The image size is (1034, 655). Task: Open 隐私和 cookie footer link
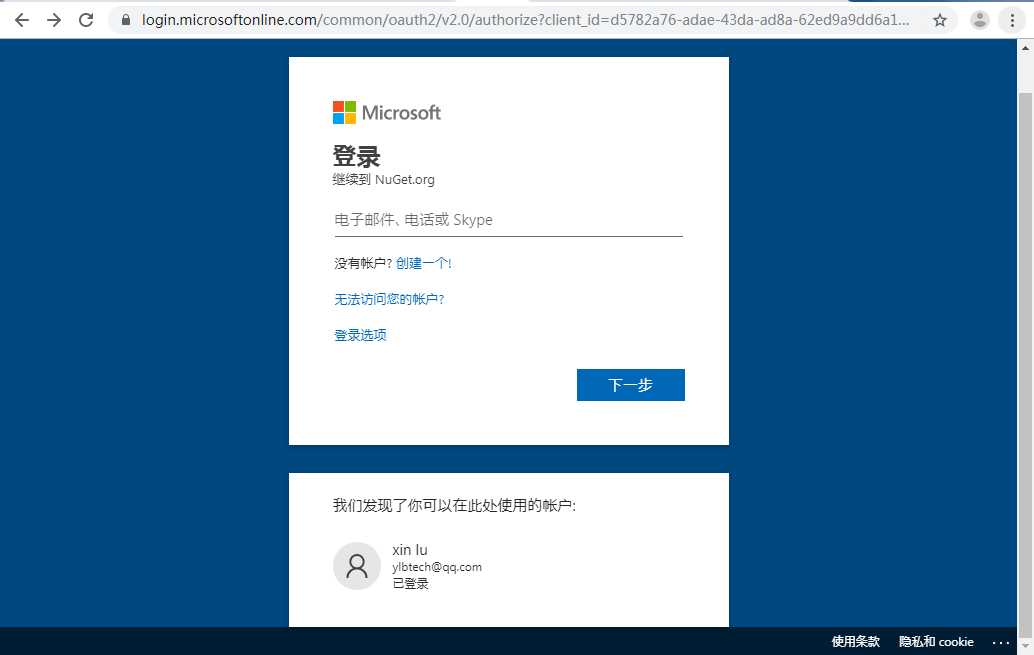click(936, 642)
